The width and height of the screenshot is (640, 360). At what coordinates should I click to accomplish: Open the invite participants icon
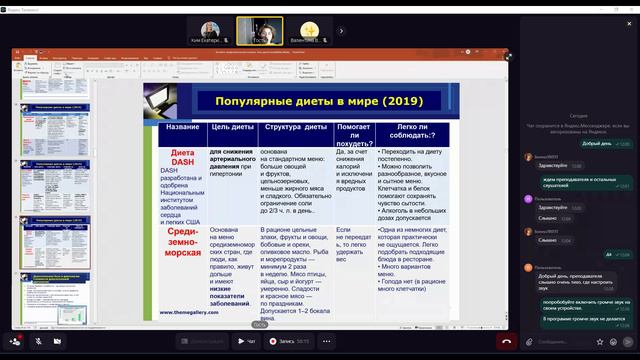click(x=15, y=341)
